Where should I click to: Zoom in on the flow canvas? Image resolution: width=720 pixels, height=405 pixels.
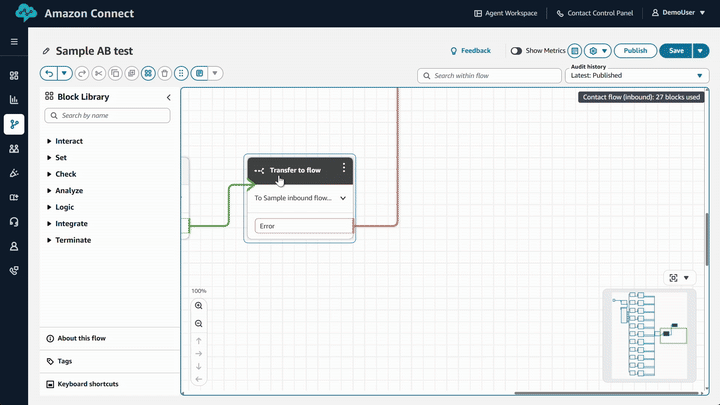coord(198,306)
